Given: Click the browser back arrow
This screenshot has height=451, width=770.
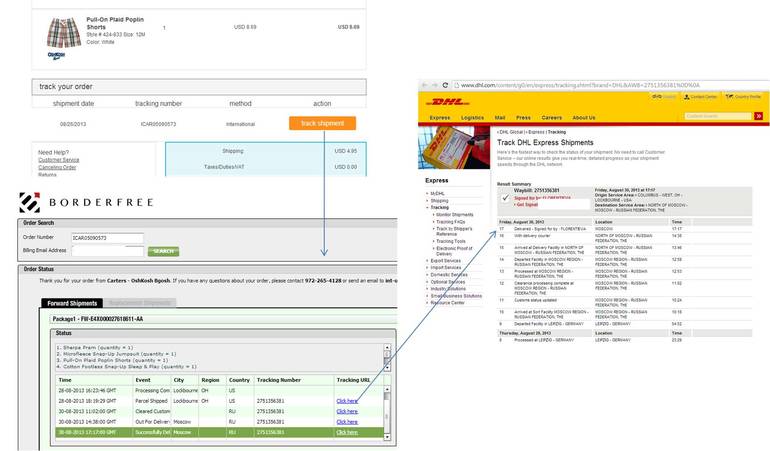Looking at the screenshot, I should (423, 85).
